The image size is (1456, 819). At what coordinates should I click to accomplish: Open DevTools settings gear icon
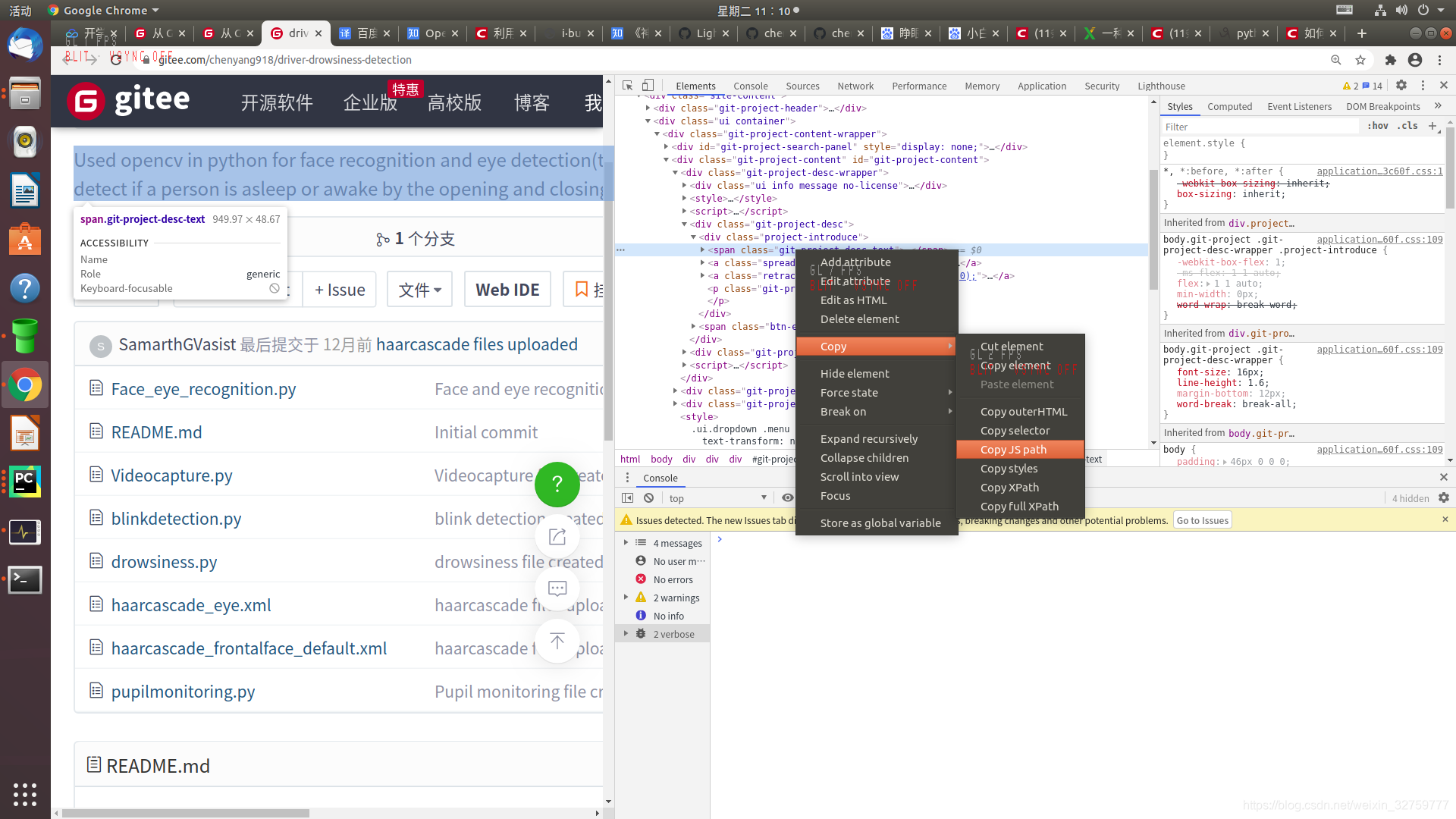click(1401, 86)
